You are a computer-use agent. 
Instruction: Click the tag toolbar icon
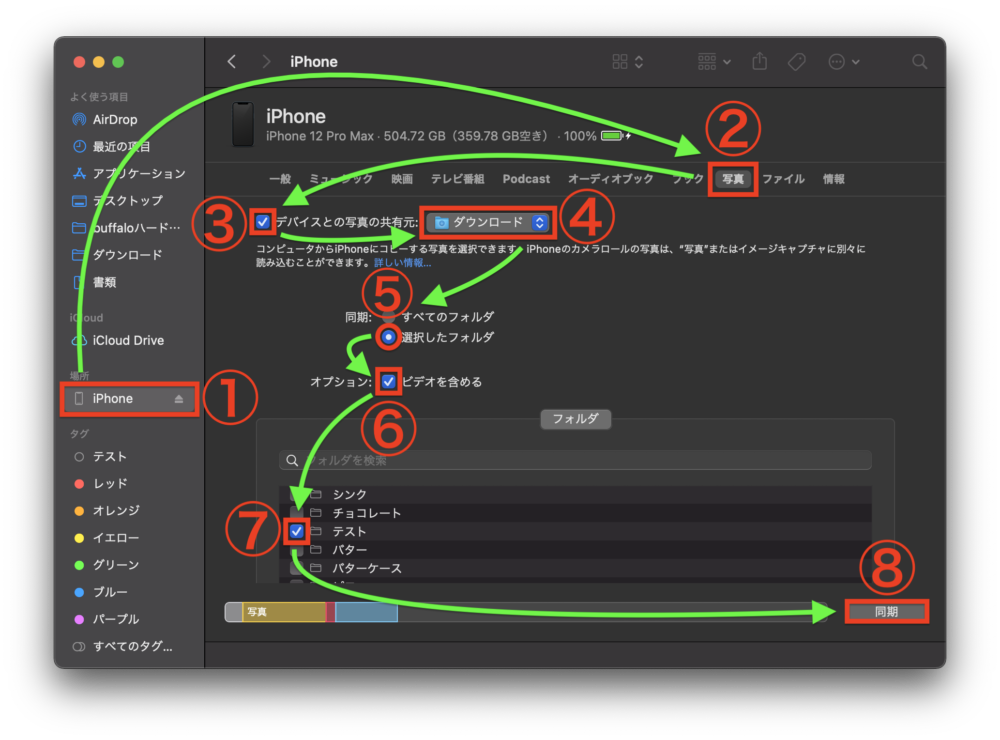tap(796, 61)
